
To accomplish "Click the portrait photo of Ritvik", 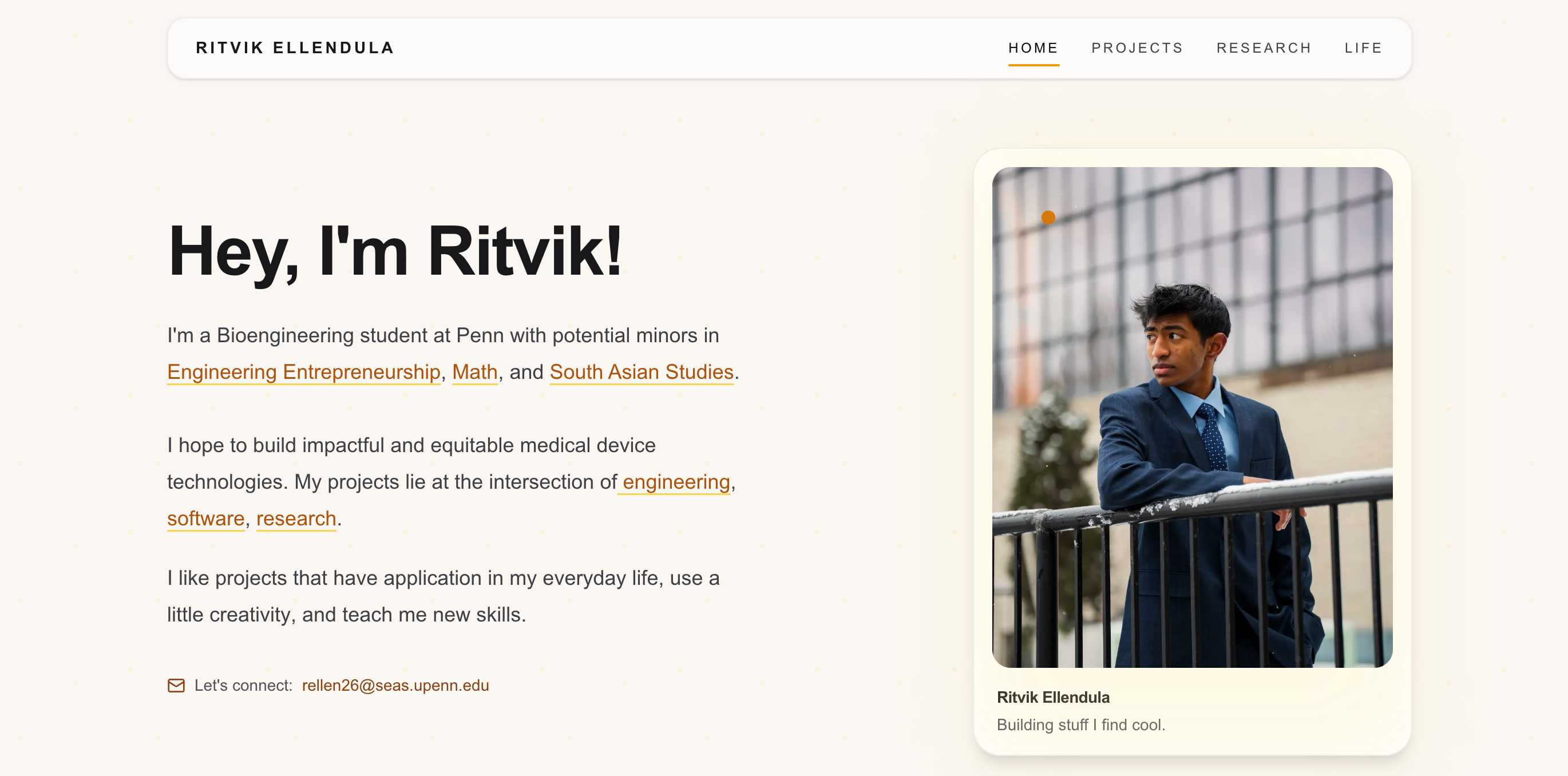I will coord(1192,418).
